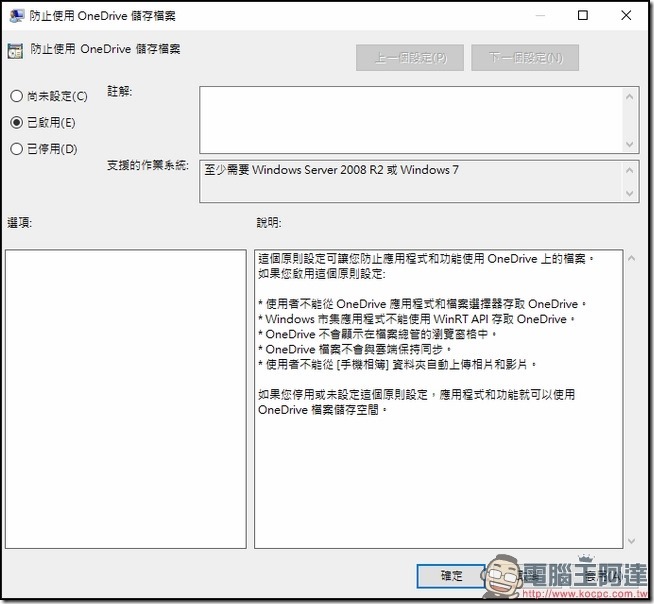Click the 上一個設定(P) button
The height and width of the screenshot is (604, 654).
[410, 58]
